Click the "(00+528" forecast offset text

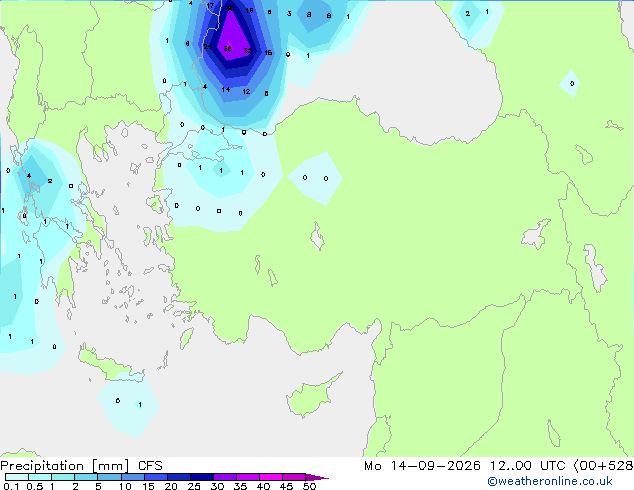coord(603,466)
